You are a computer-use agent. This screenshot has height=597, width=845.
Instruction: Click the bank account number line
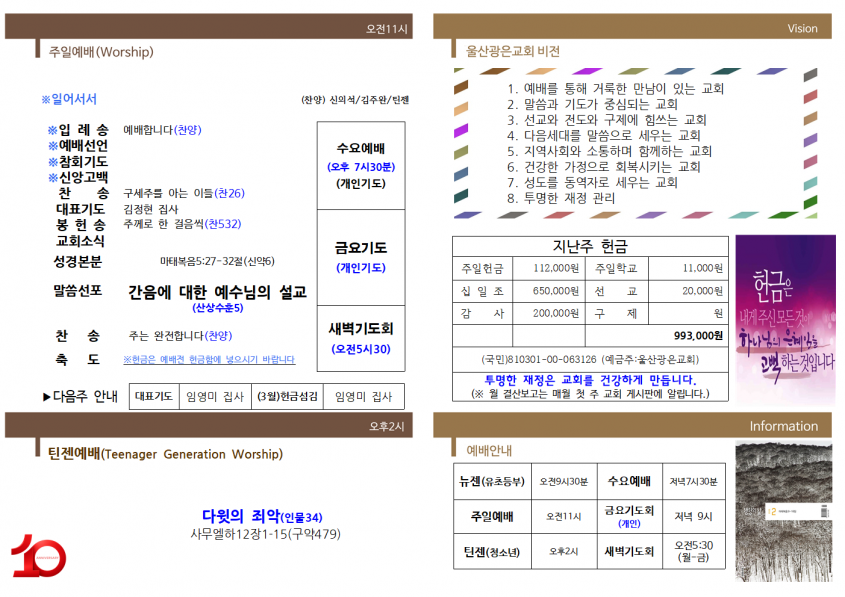coord(591,359)
